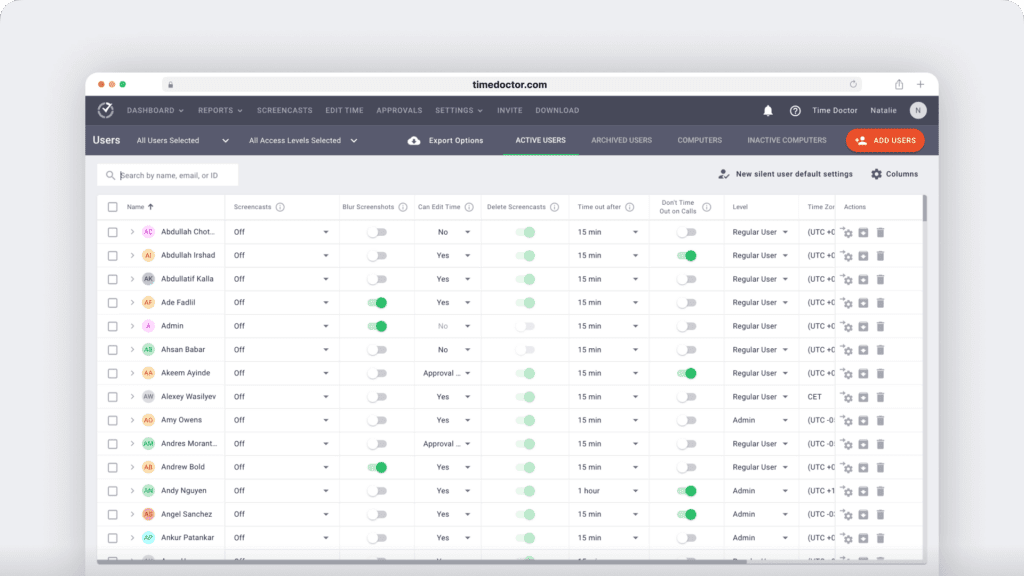Toggle Blur Screenshots for Andrew Bold

[376, 467]
